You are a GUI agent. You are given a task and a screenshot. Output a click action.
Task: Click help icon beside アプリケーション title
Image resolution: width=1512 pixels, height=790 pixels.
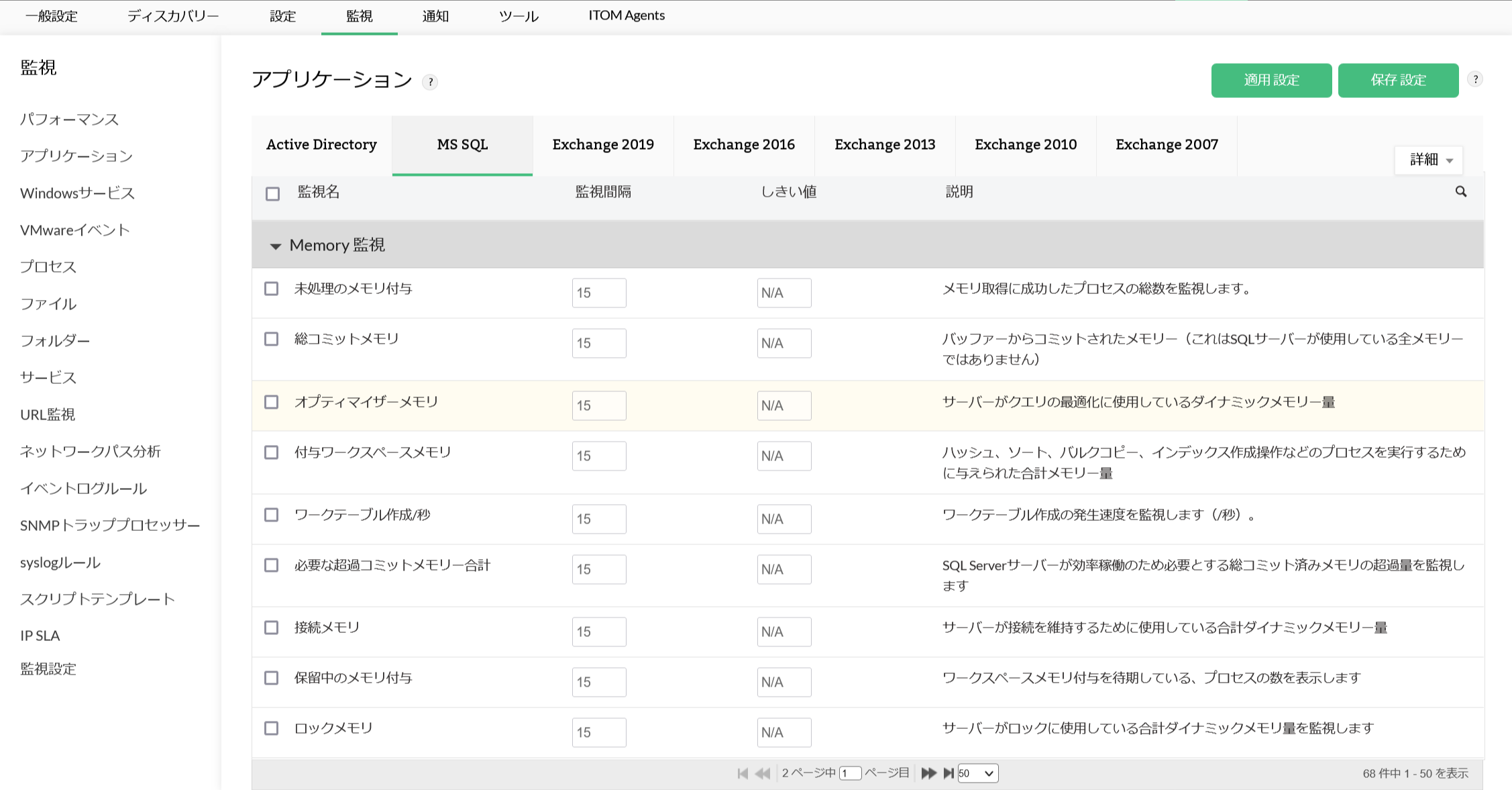[430, 82]
